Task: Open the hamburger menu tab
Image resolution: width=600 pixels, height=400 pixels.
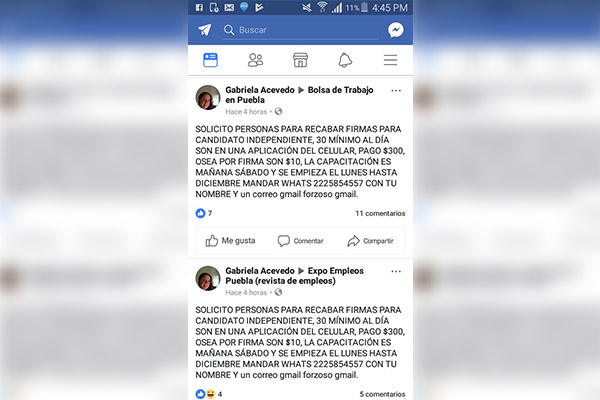Action: click(x=390, y=60)
